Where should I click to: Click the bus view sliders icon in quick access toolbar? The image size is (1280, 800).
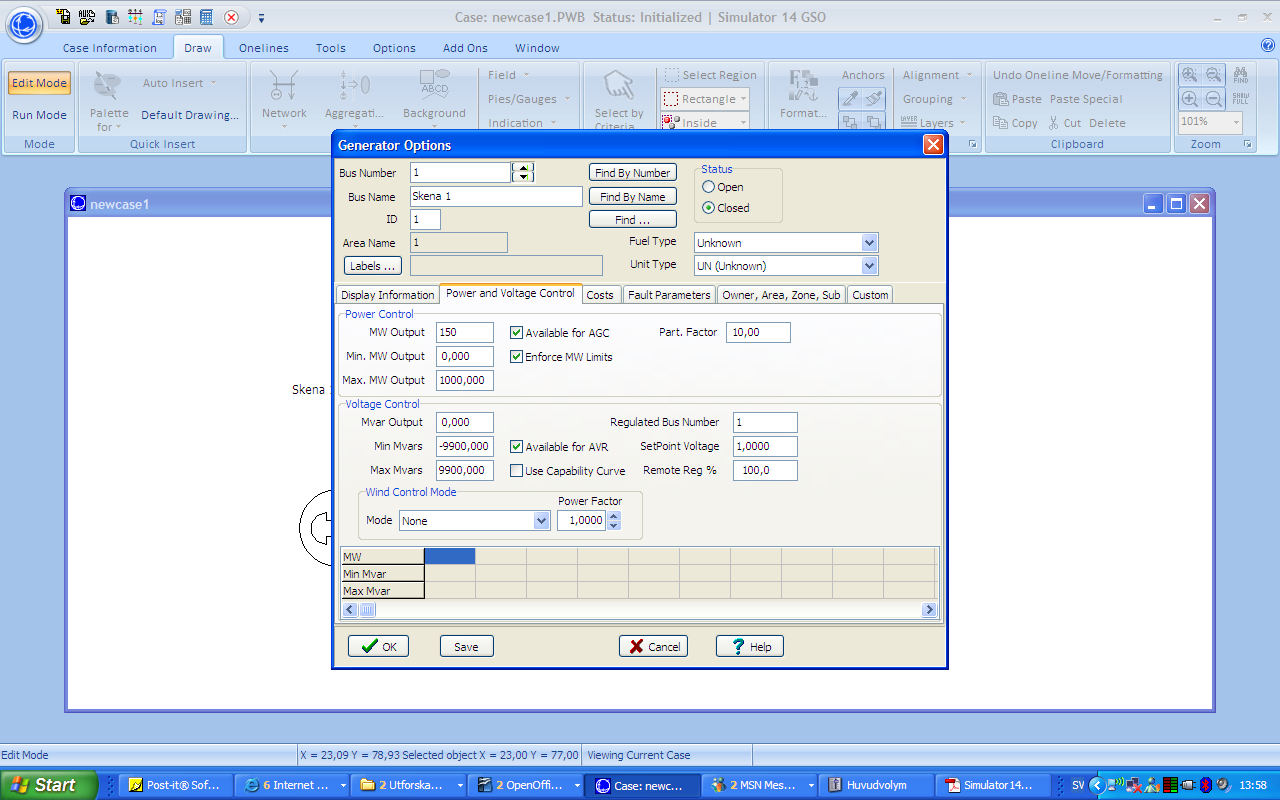tap(135, 17)
